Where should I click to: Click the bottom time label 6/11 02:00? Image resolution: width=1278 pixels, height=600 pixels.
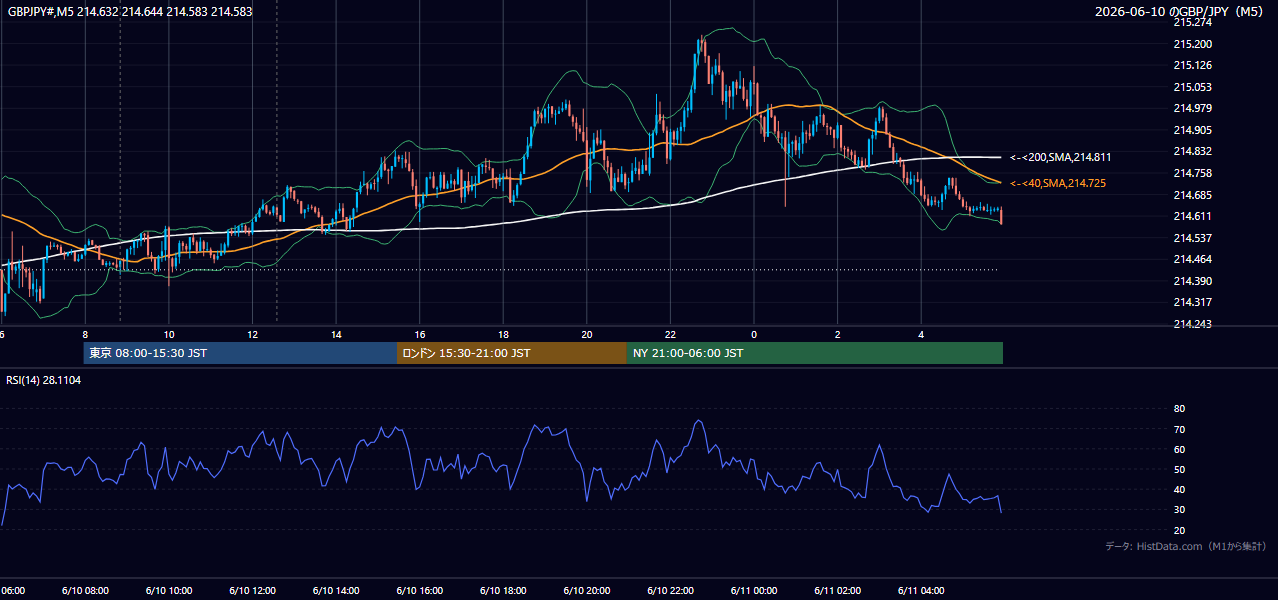click(837, 591)
